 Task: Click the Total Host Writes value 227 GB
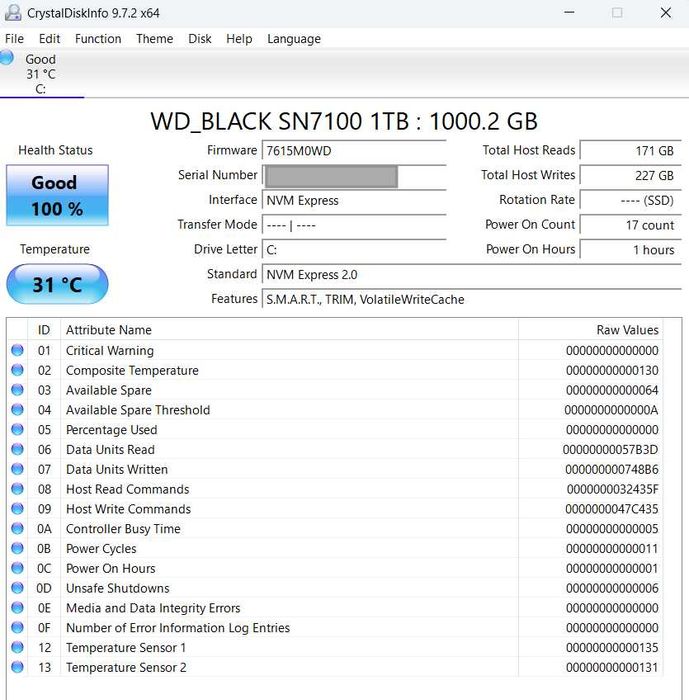pos(631,175)
